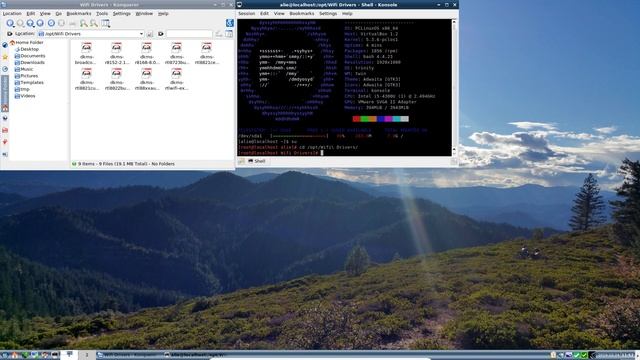
Task: Open the topmost sidebar panel icon
Action: [x=5, y=44]
